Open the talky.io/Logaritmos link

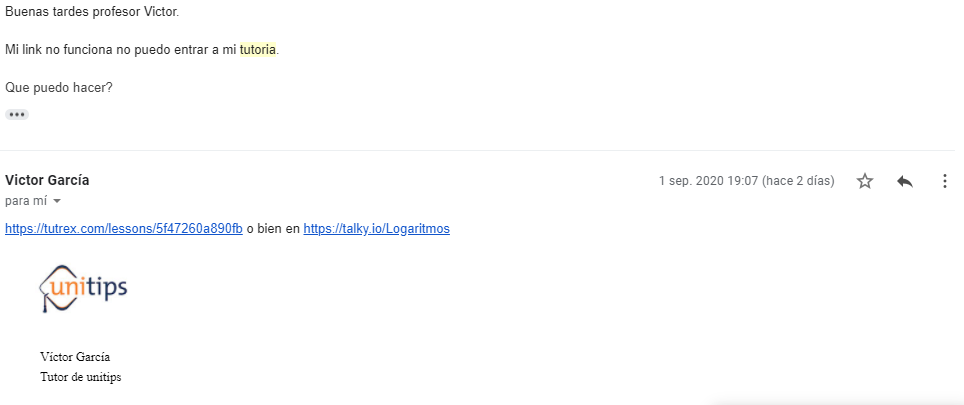(x=376, y=229)
